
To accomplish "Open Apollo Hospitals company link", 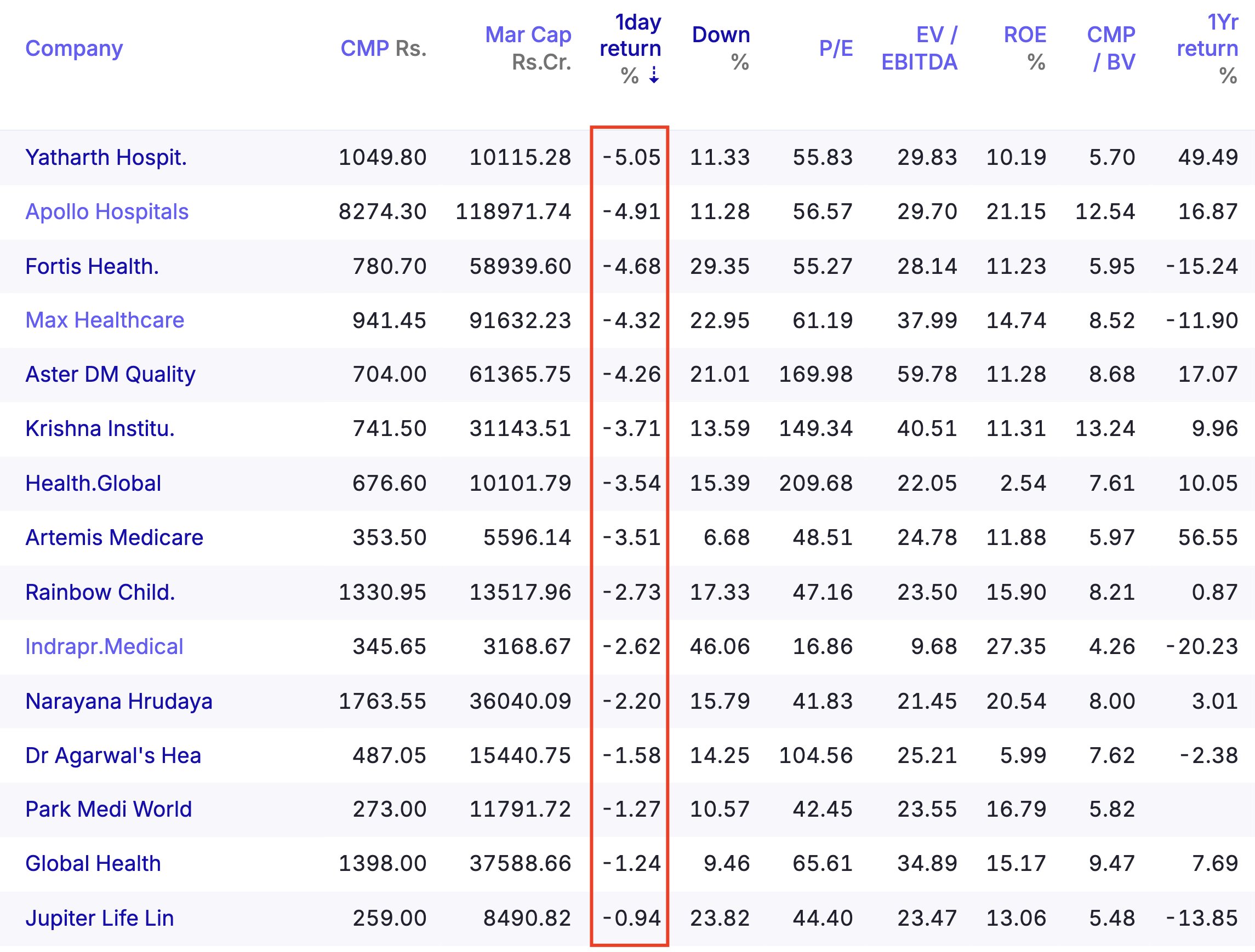I will (x=107, y=212).
